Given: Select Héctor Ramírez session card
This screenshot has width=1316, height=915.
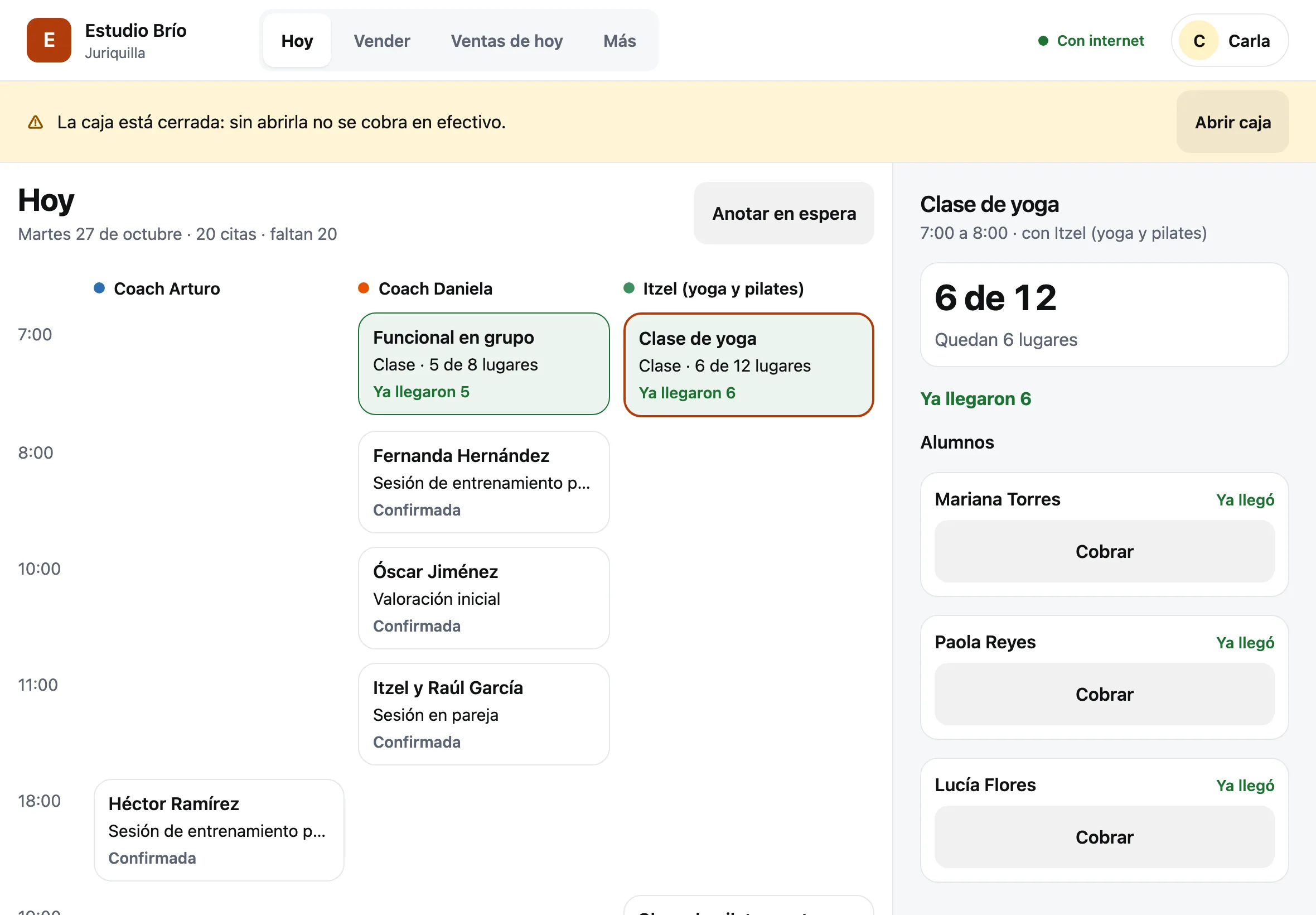Looking at the screenshot, I should point(219,830).
